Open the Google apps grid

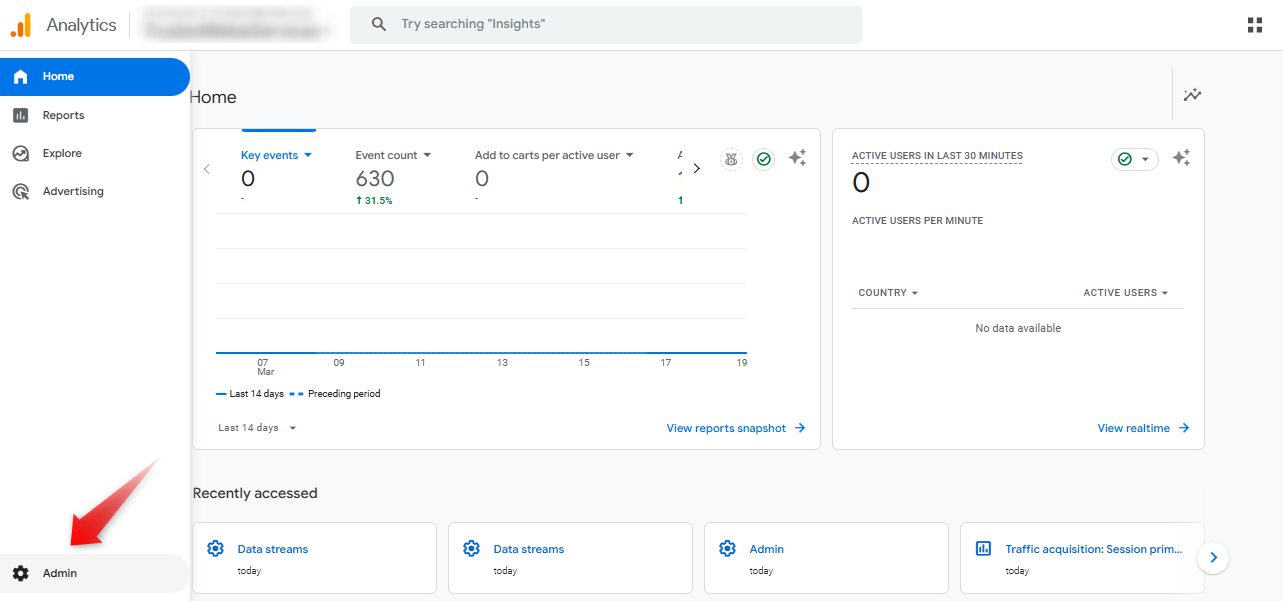pyautogui.click(x=1255, y=25)
